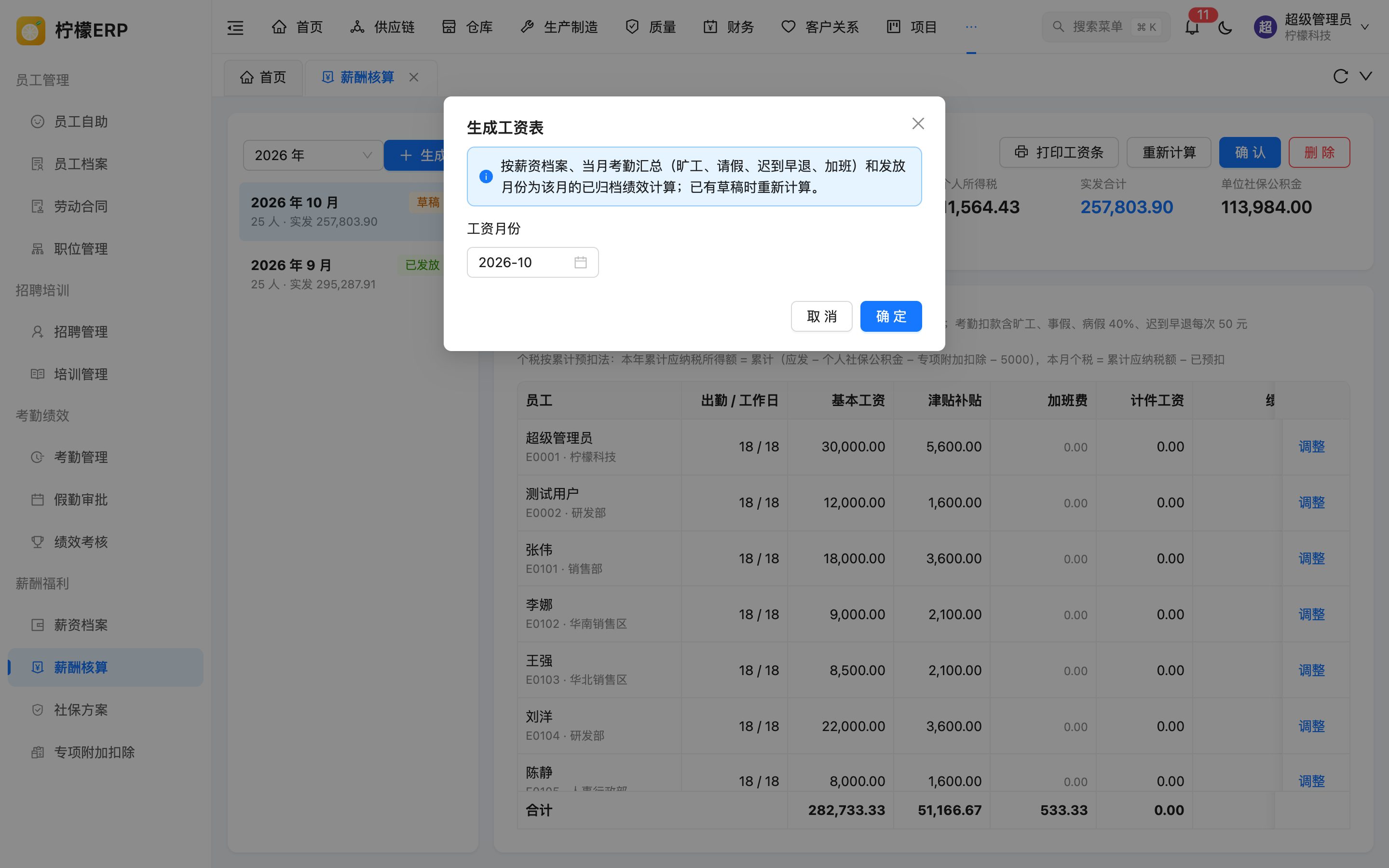Open 仓库 in the top menu
This screenshot has width=1389, height=868.
[x=467, y=27]
